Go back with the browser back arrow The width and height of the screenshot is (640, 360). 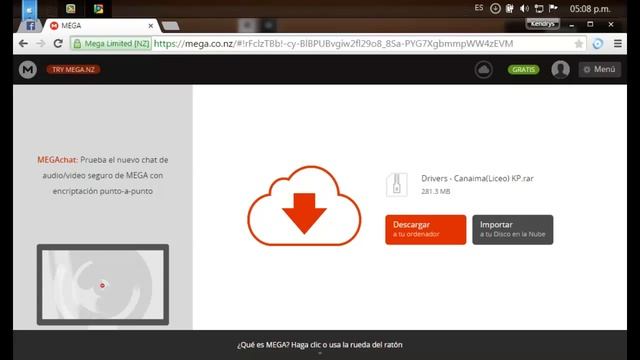[x=23, y=44]
